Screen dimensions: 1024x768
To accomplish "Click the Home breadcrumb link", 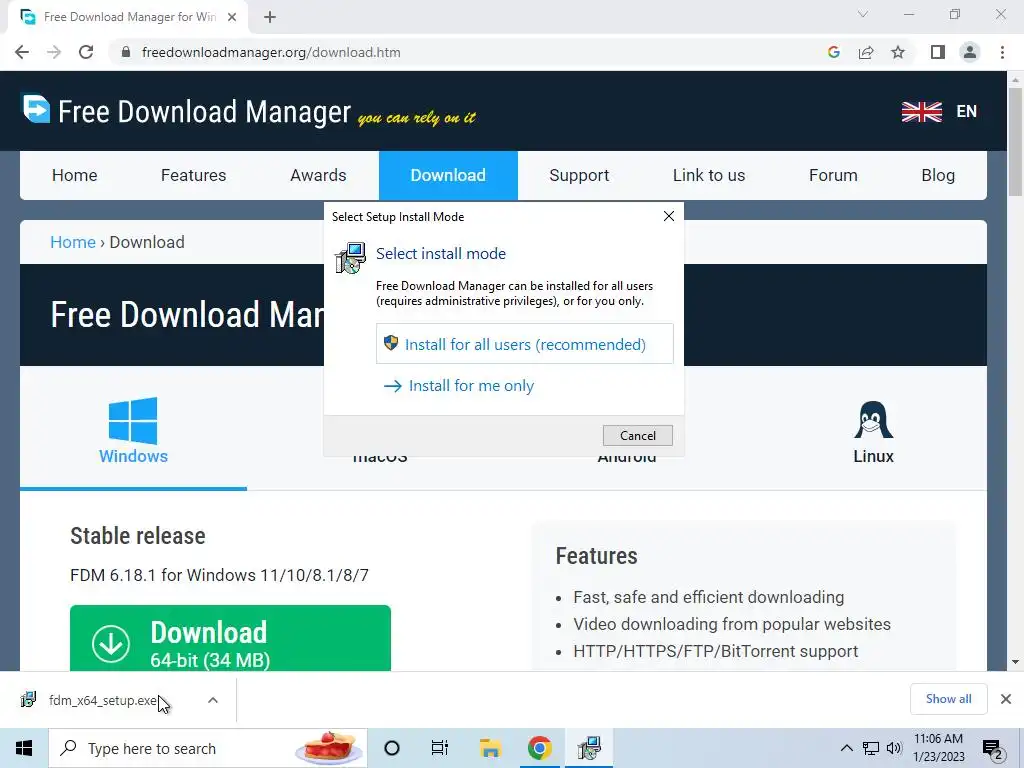I will 73,242.
